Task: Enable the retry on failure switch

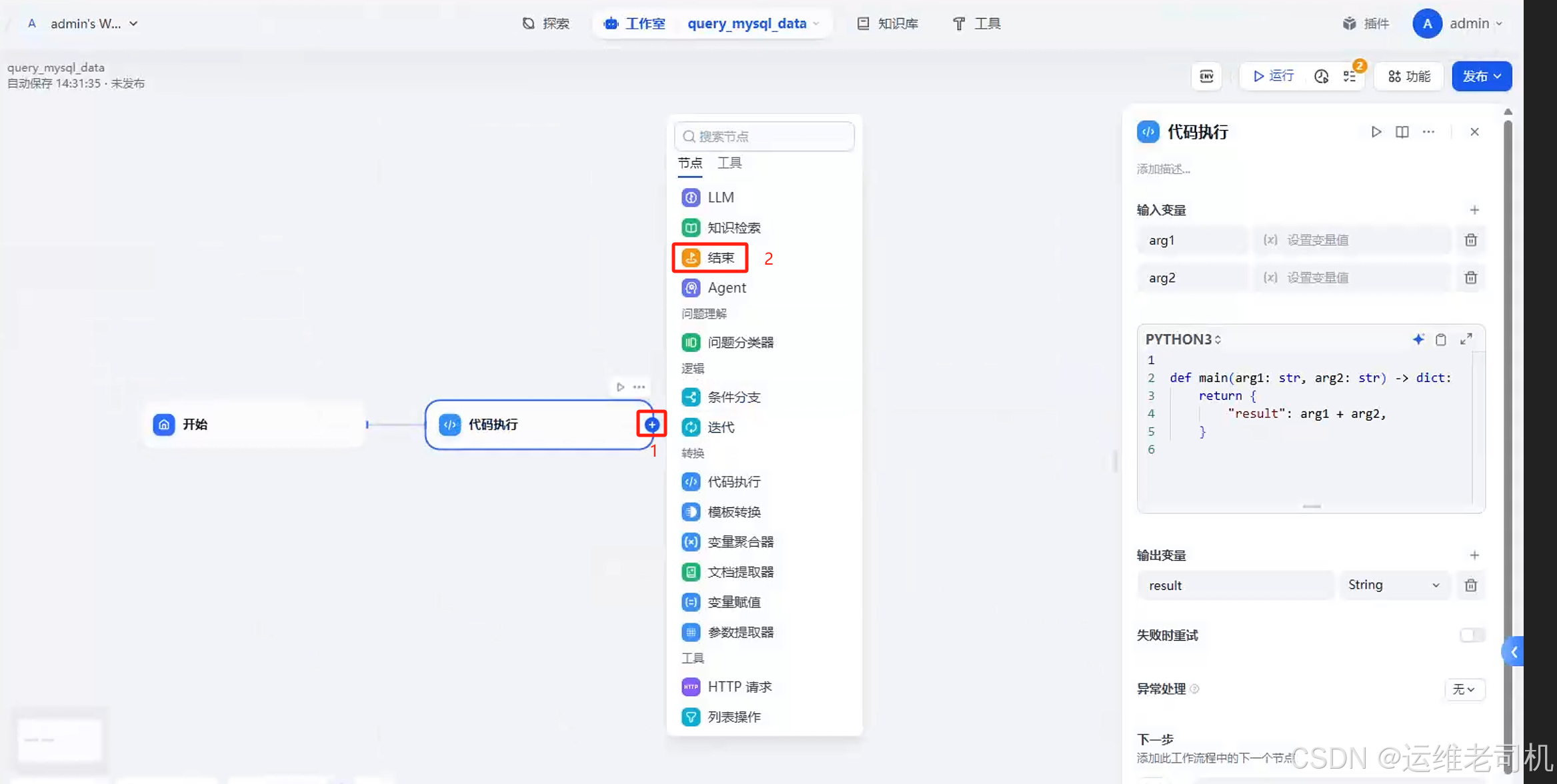Action: click(x=1472, y=635)
